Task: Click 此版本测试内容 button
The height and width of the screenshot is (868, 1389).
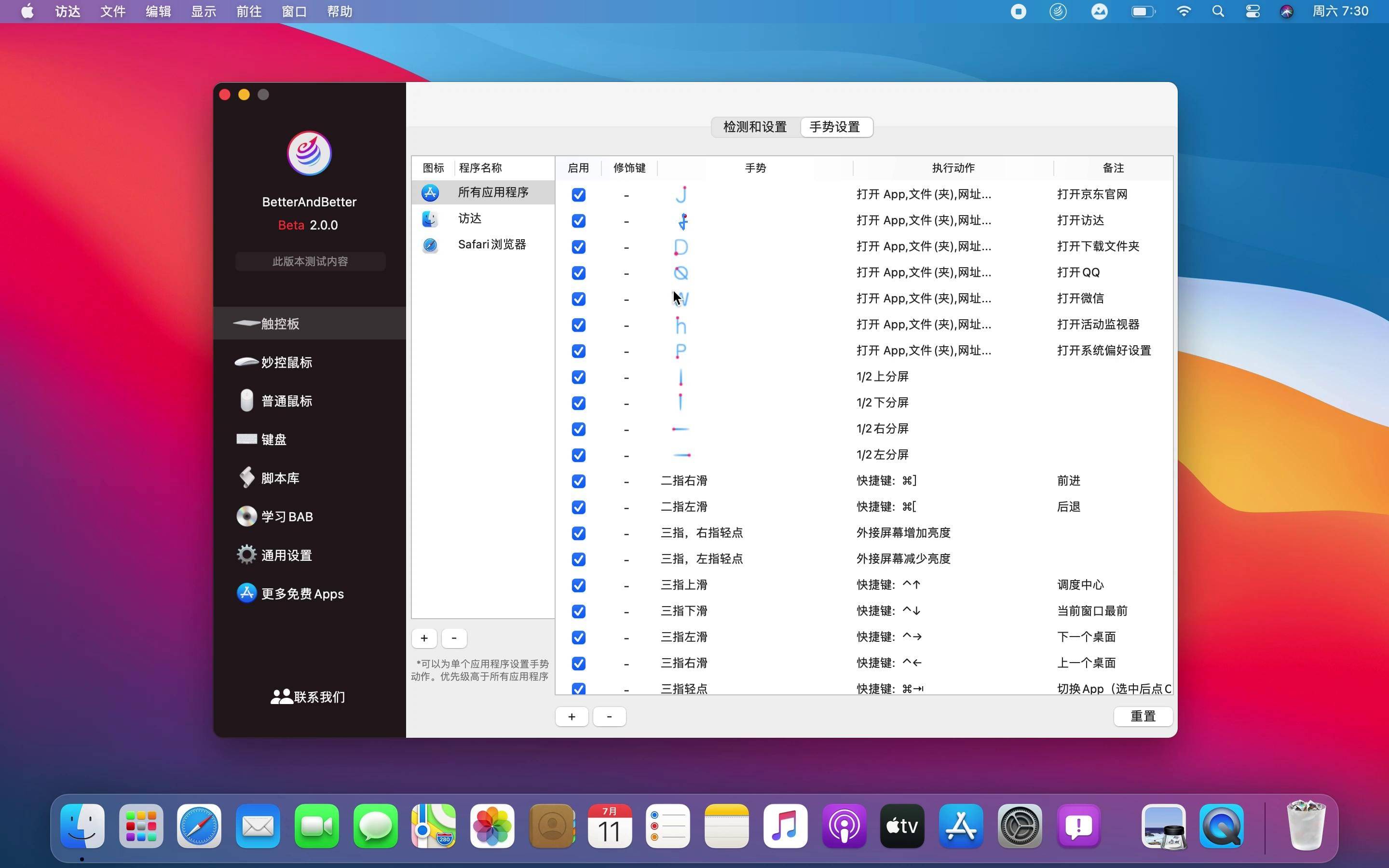Action: pos(310,261)
